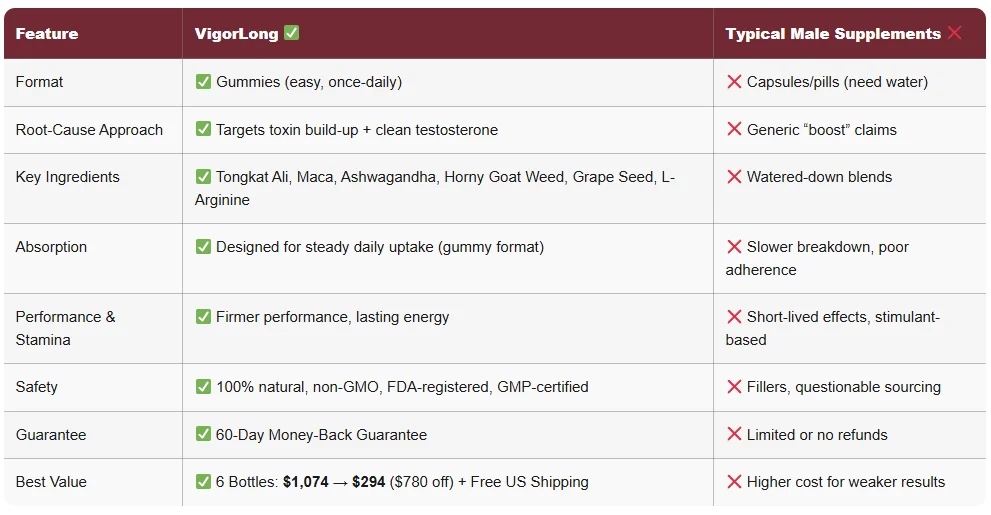Click the Typical Male Supplements header text

coord(833,34)
